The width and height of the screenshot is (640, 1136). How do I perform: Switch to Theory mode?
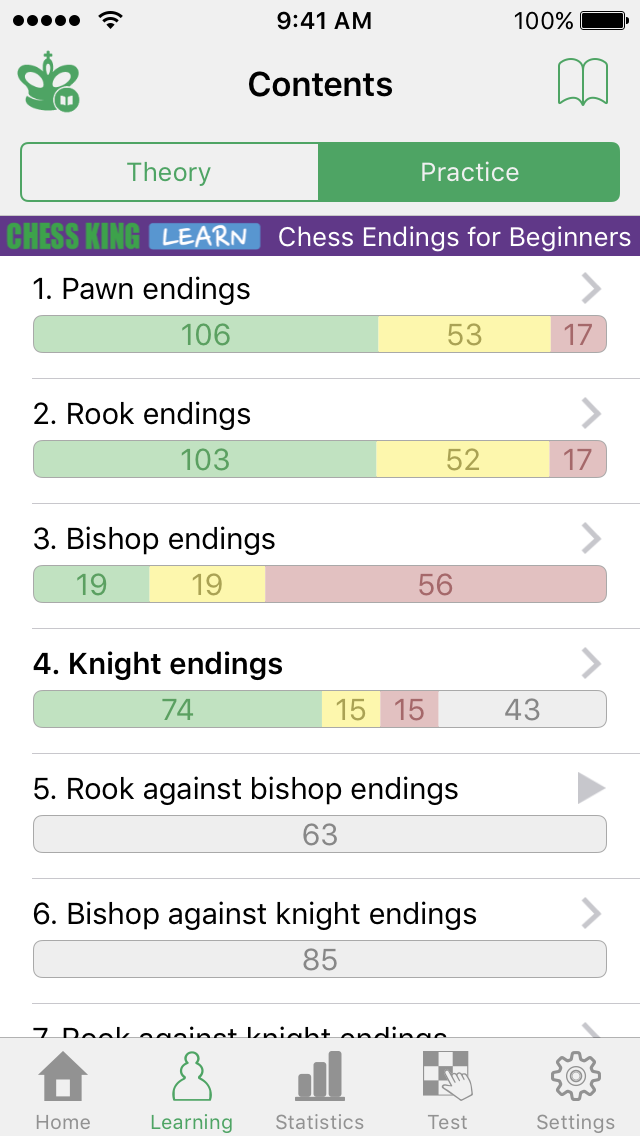tap(169, 172)
